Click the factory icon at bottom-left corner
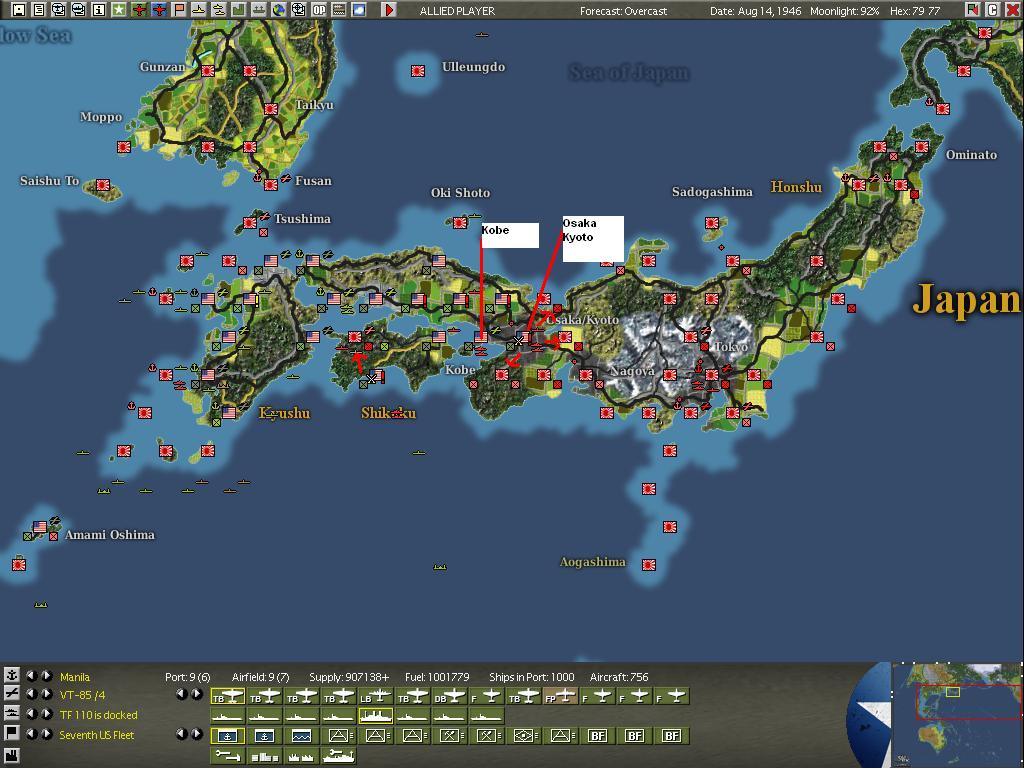 click(x=11, y=756)
